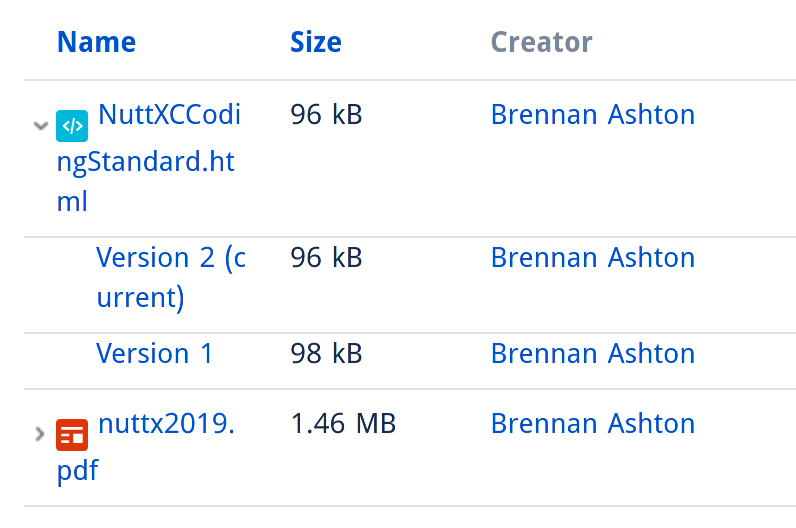Open Version 2 (current) link
Image resolution: width=796 pixels, height=528 pixels.
(171, 277)
